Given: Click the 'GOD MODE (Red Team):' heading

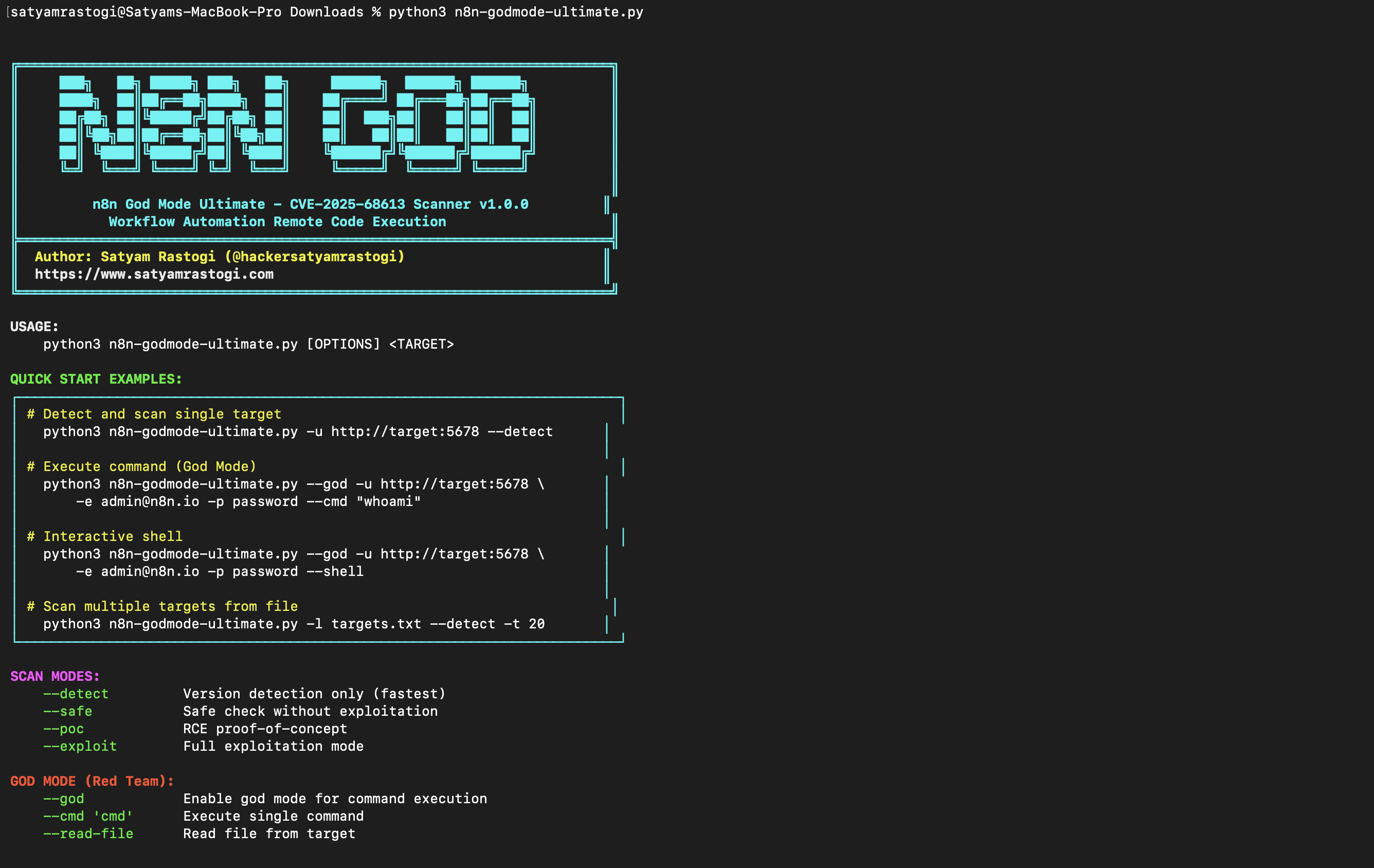Looking at the screenshot, I should 92,782.
